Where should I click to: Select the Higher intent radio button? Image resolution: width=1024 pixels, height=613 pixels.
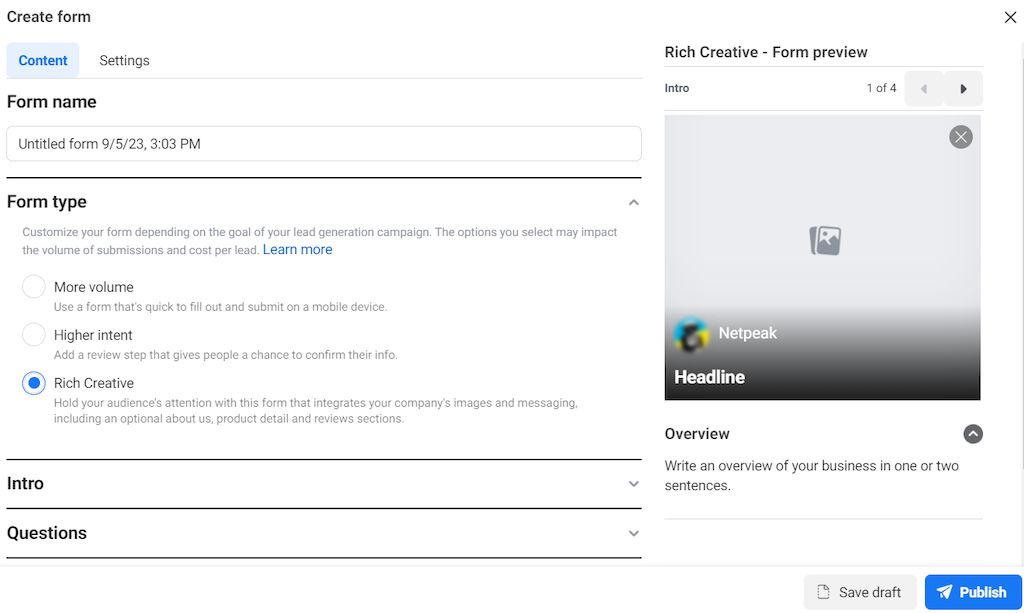pos(34,335)
